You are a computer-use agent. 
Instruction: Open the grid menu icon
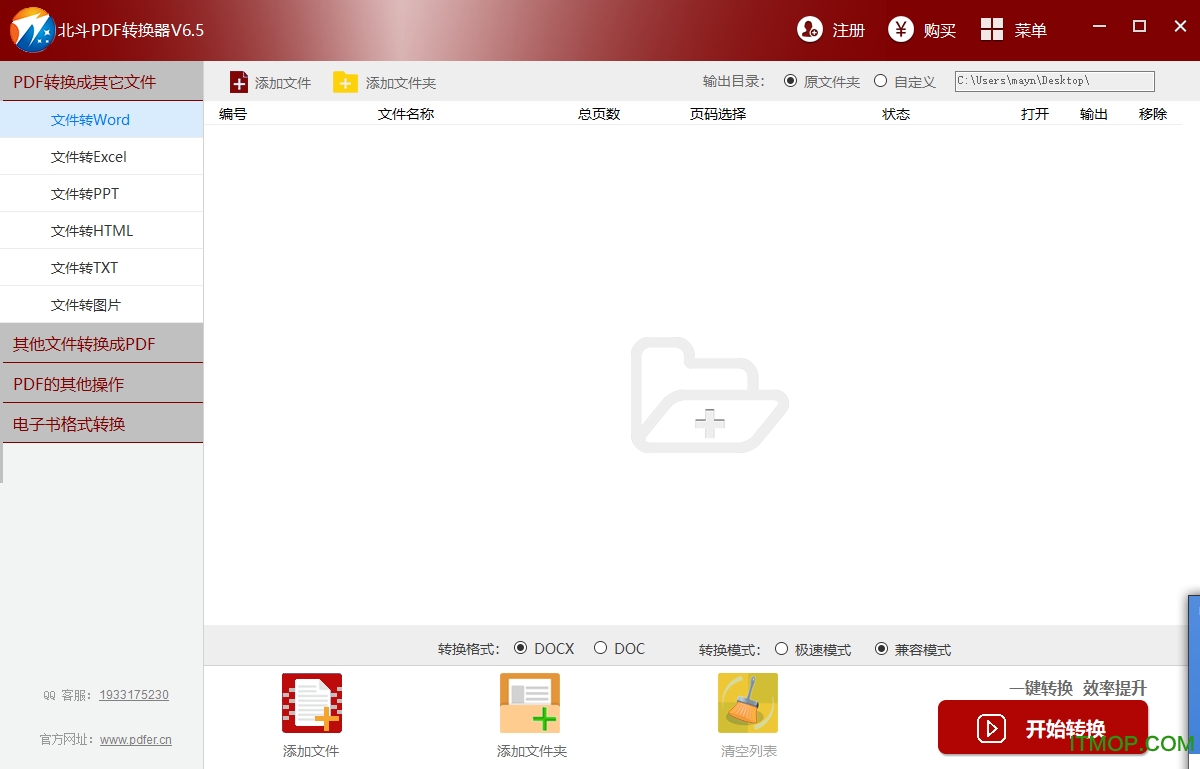pyautogui.click(x=991, y=30)
